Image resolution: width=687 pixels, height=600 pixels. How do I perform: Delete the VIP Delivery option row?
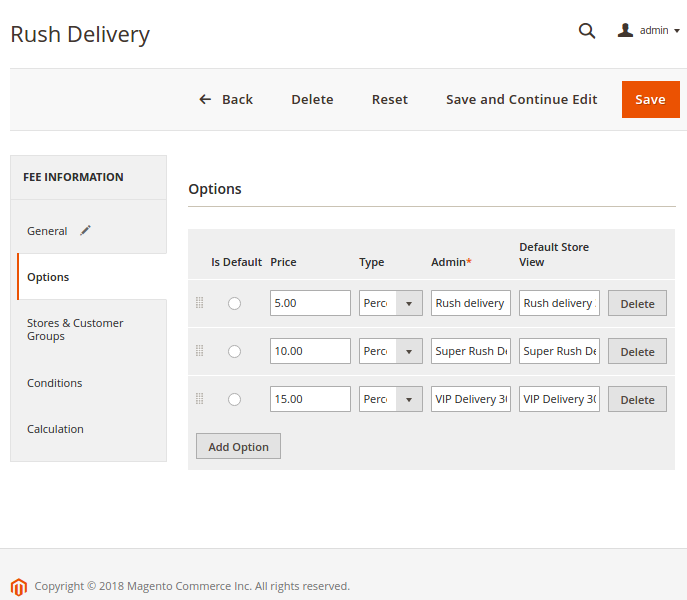click(x=637, y=400)
